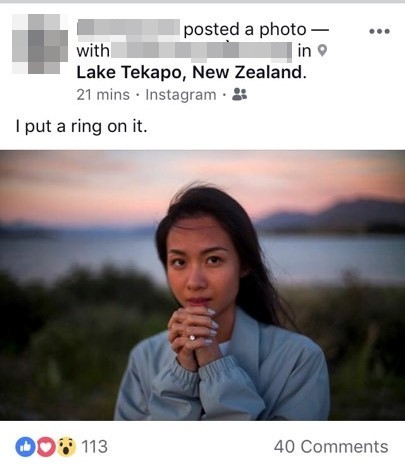Tap the 'posted a photo' header text
Viewport: 405px width, 465px height.
point(245,29)
